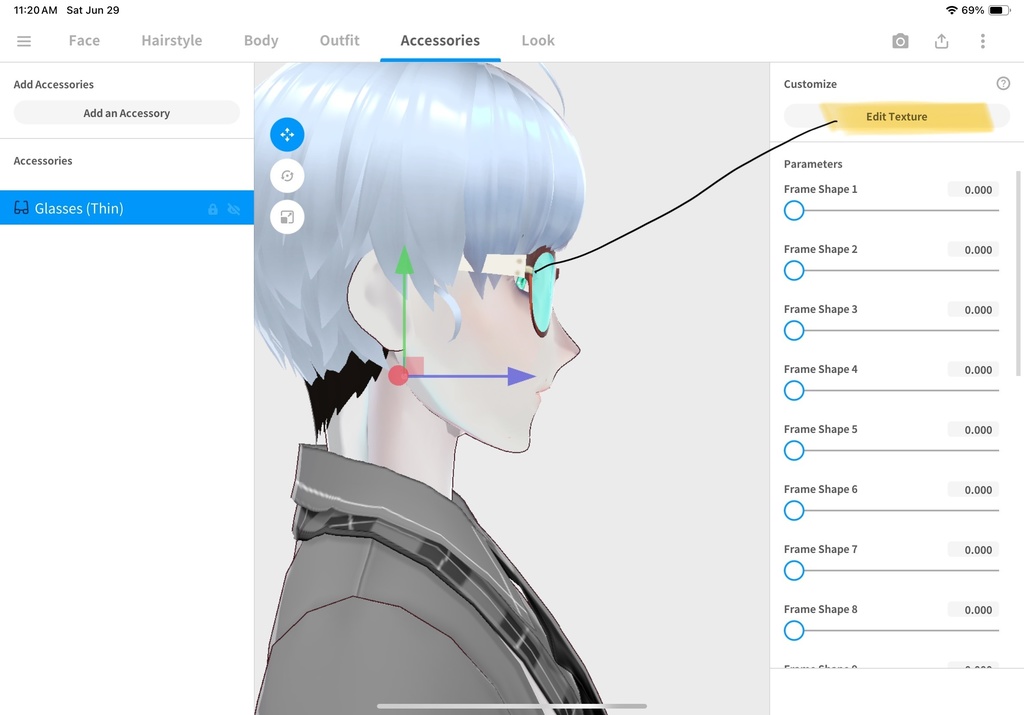
Task: Click the red gizmo origin handle
Action: pos(398,375)
